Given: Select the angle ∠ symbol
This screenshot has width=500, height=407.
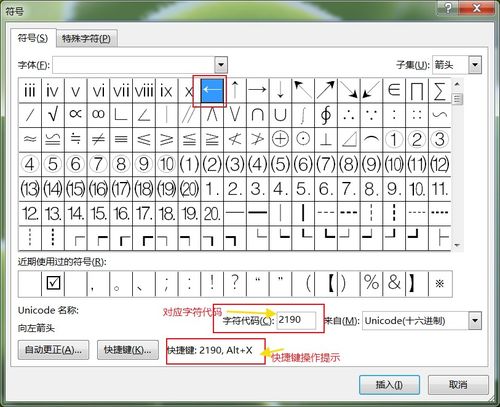Looking at the screenshot, I should pyautogui.click(x=144, y=115).
